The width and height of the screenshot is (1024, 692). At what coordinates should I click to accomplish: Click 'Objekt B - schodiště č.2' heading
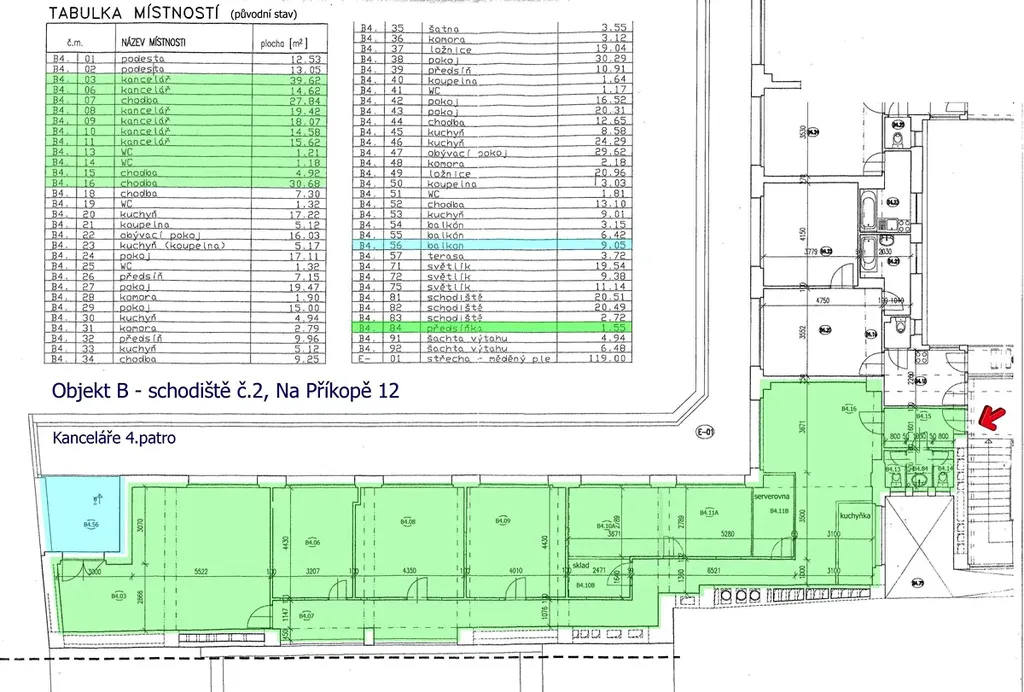click(225, 391)
